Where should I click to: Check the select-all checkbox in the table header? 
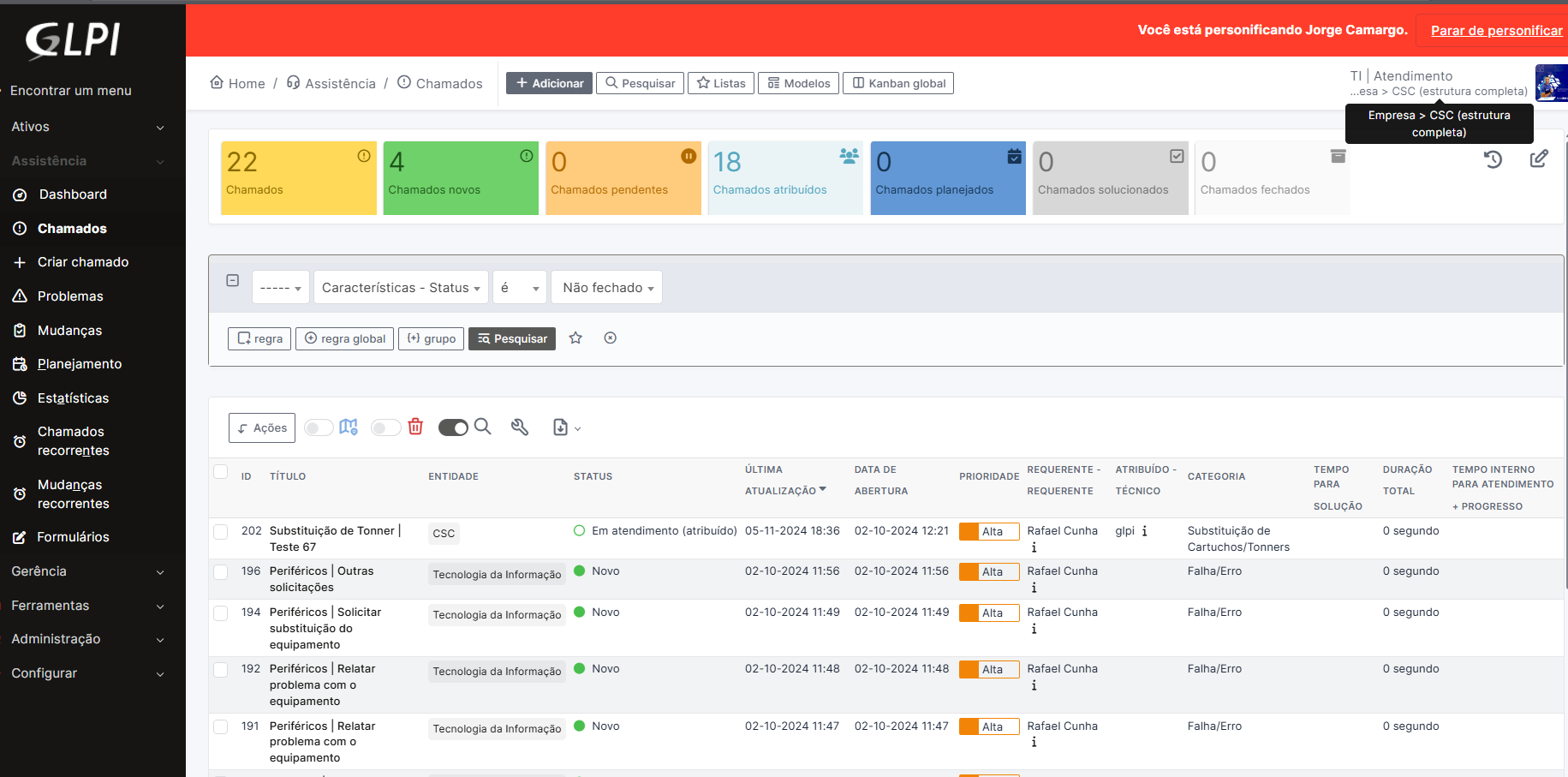pos(221,471)
